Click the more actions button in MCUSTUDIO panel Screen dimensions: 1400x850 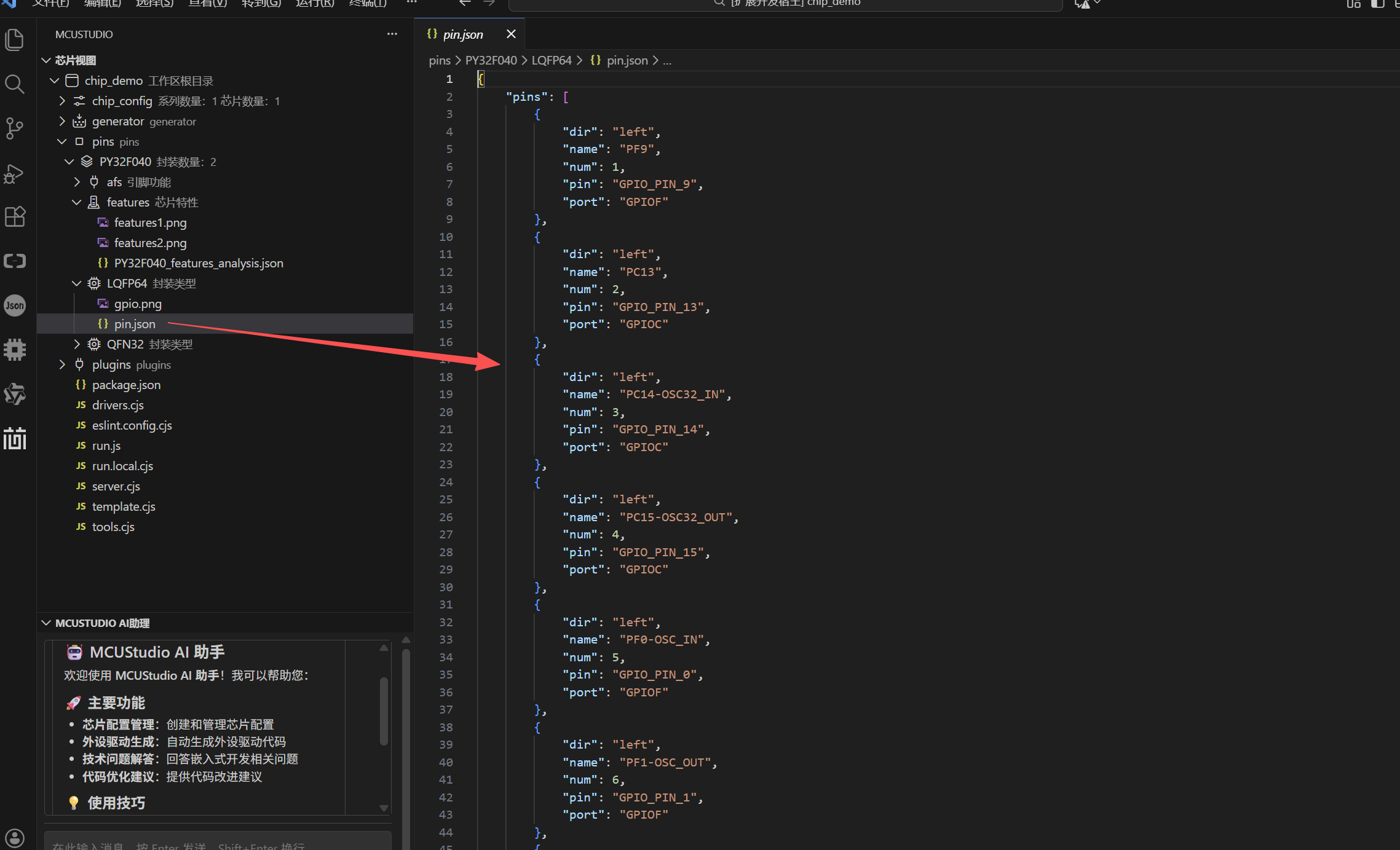click(x=392, y=34)
